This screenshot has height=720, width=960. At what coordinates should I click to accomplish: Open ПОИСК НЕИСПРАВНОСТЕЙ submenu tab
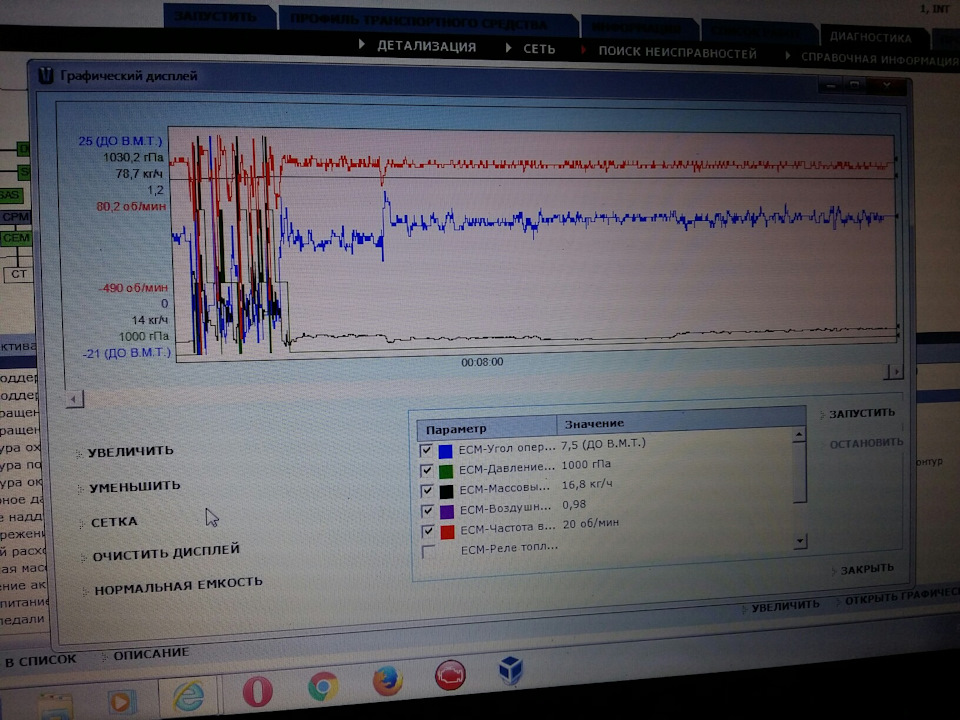coord(677,53)
